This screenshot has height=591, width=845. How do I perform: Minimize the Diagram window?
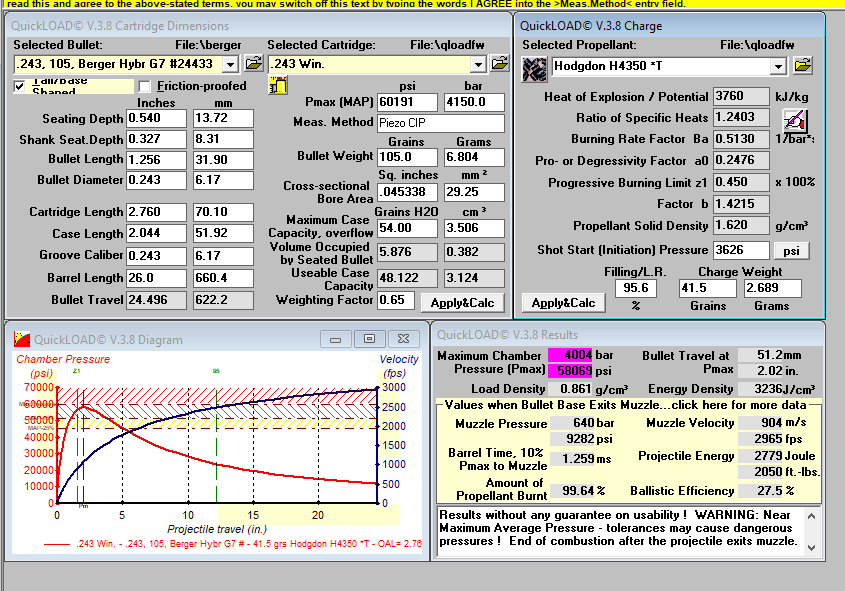pos(335,339)
